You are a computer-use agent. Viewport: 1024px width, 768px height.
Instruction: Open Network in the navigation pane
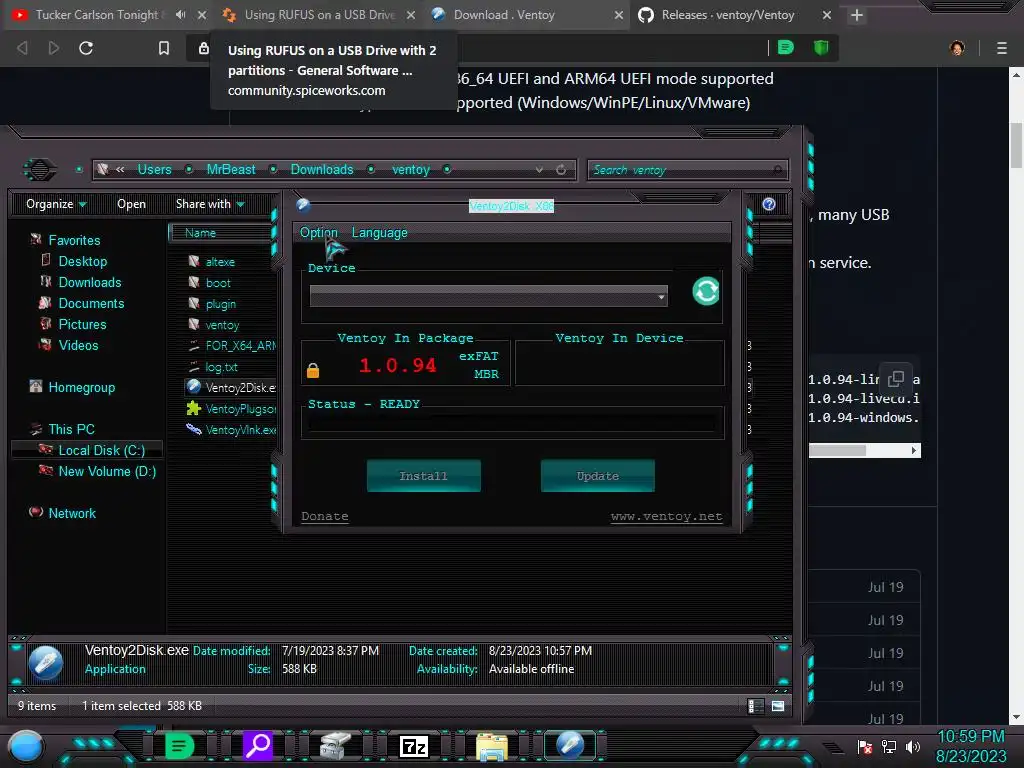(72, 513)
